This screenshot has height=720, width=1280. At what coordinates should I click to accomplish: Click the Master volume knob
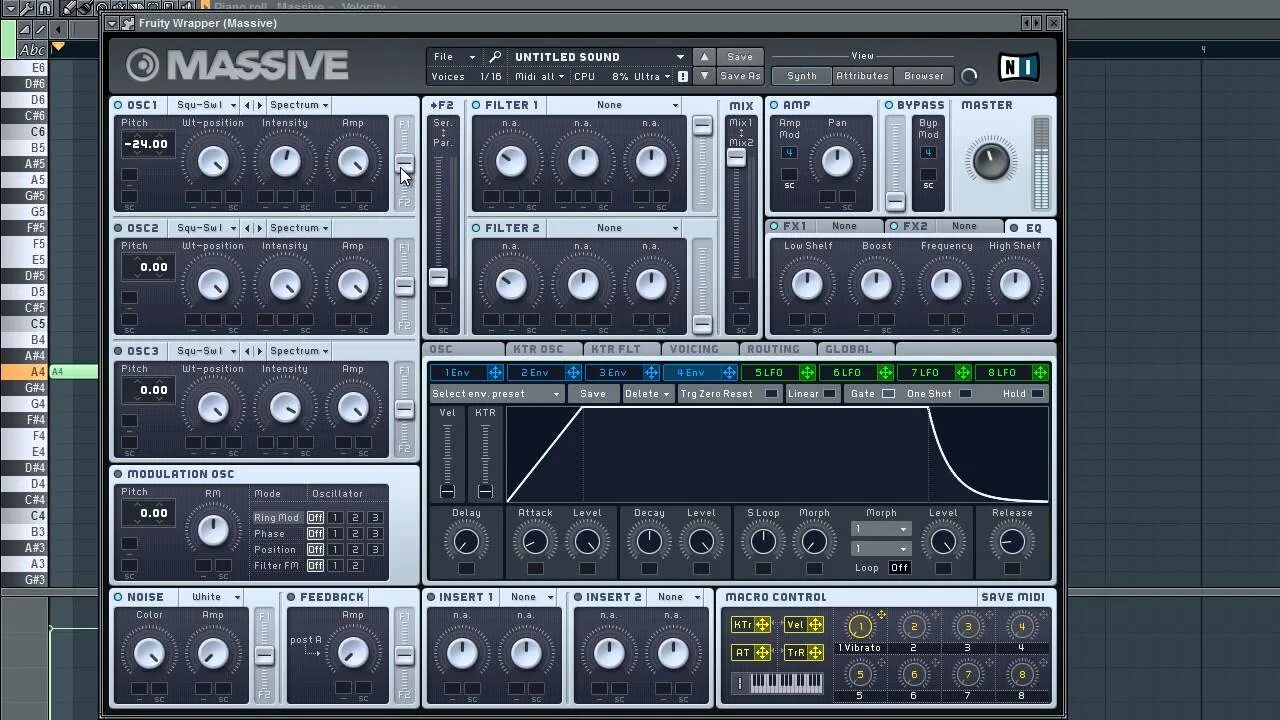[990, 161]
